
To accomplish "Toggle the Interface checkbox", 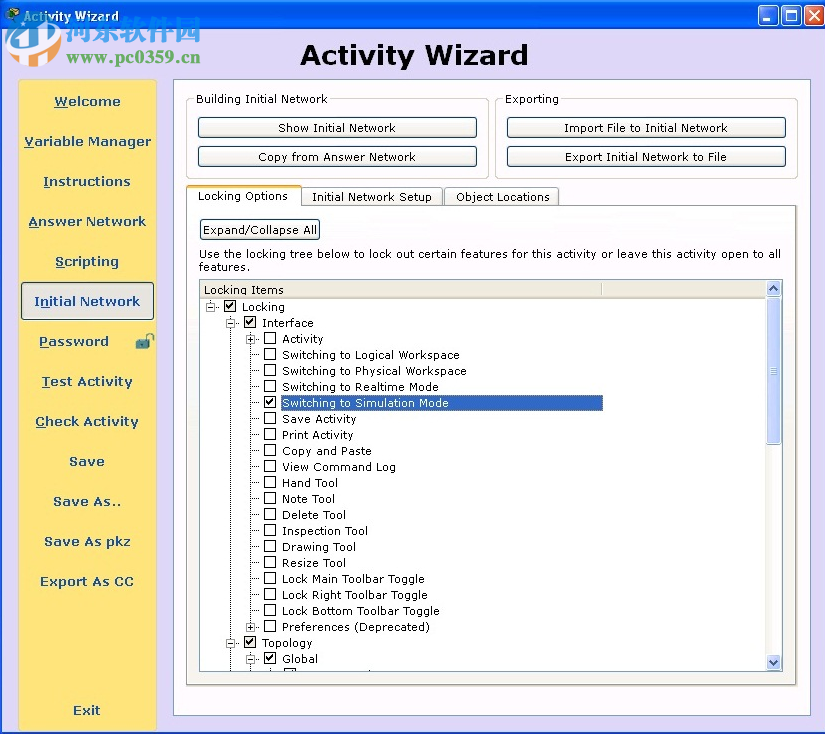I will coord(250,322).
